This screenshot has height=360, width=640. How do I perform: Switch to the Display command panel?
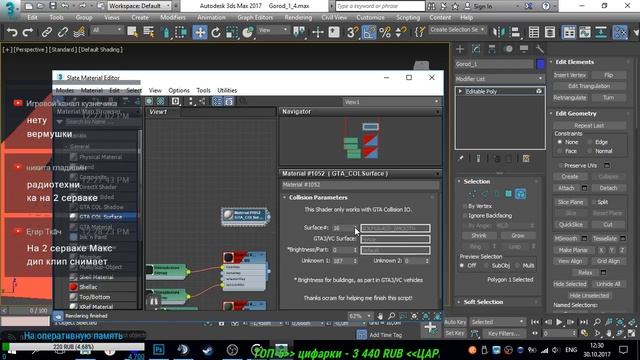(524, 49)
